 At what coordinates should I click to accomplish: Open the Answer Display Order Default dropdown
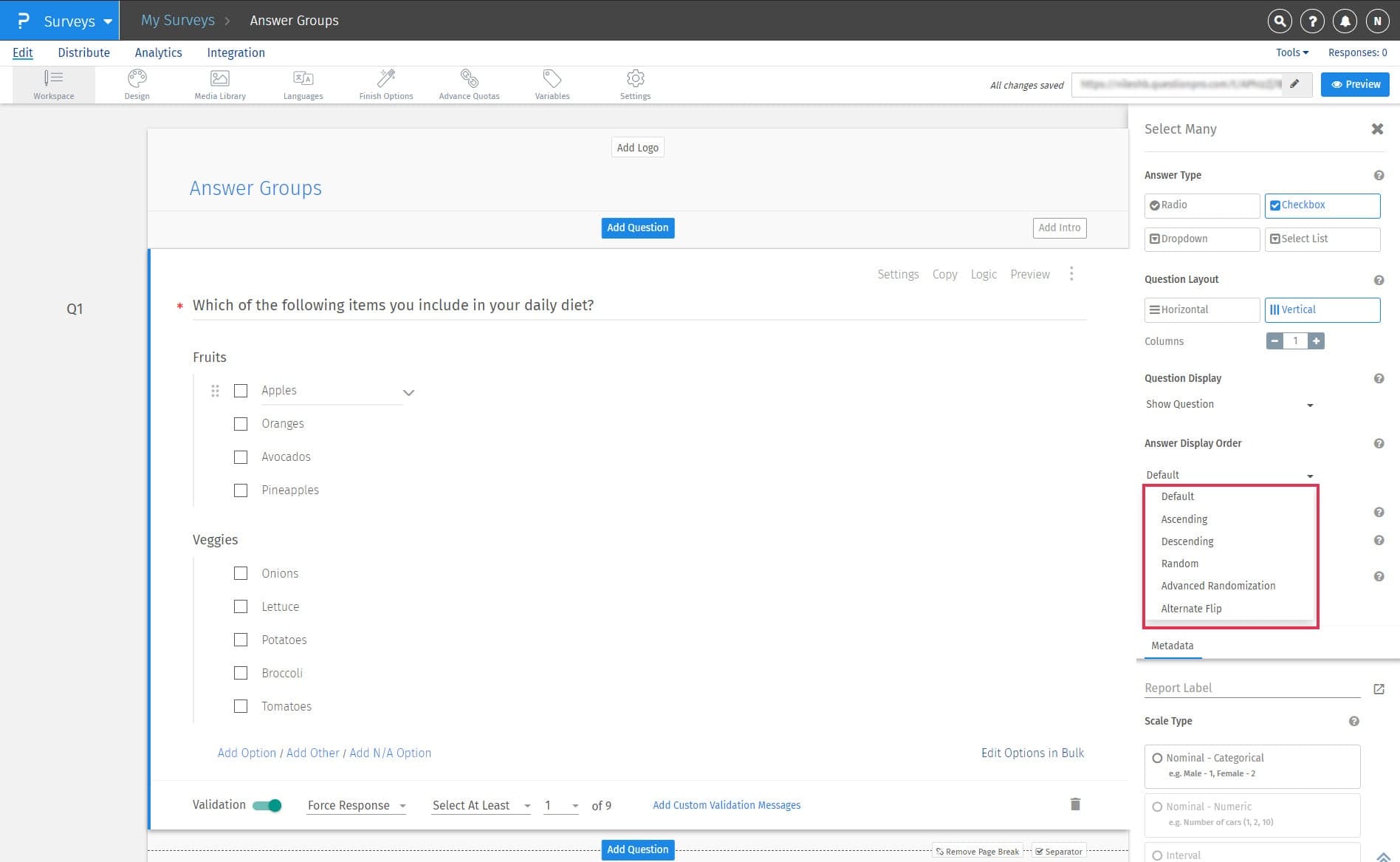tap(1229, 475)
